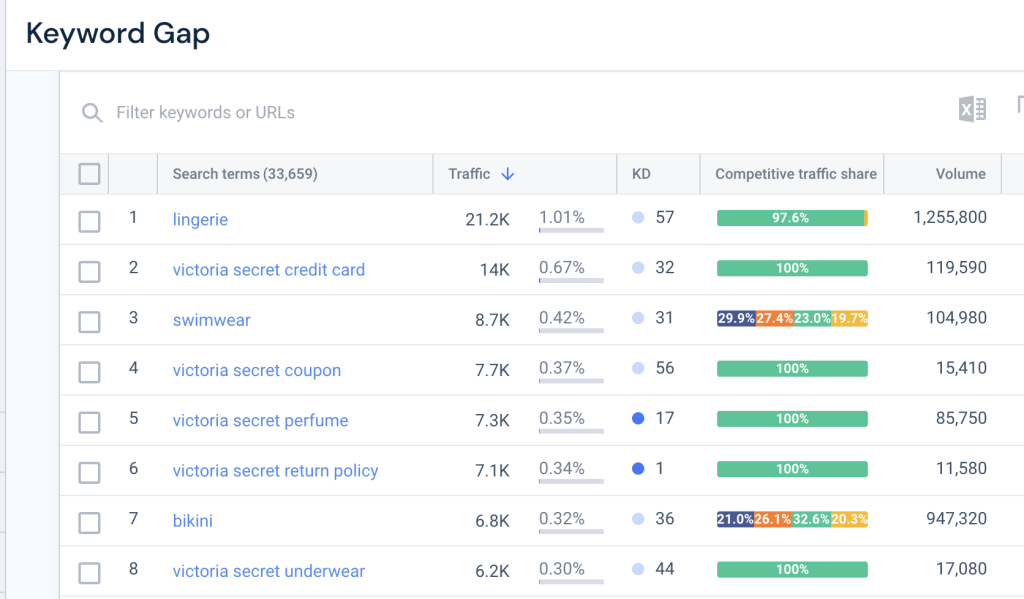Sort by Traffic column header
The height and width of the screenshot is (599, 1024).
coord(469,174)
